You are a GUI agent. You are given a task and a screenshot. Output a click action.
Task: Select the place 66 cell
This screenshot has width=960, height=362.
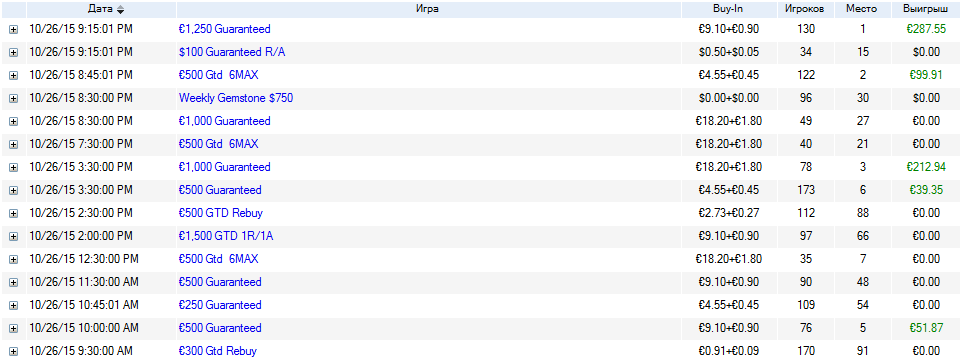(x=863, y=236)
